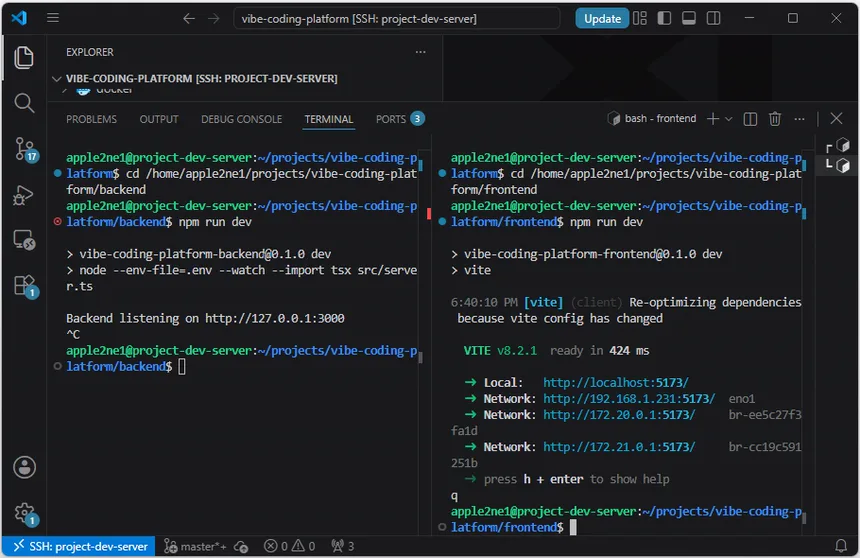Image resolution: width=860 pixels, height=558 pixels.
Task: Go forward using the right arrow
Action: 213,19
